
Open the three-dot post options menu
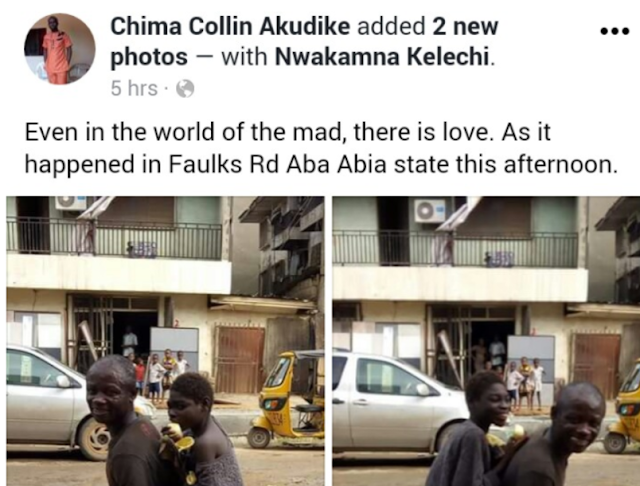click(615, 31)
